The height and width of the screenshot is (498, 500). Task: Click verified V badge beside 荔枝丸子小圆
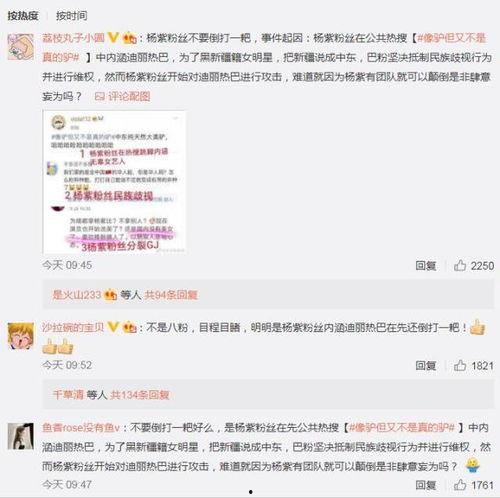pyautogui.click(x=113, y=38)
